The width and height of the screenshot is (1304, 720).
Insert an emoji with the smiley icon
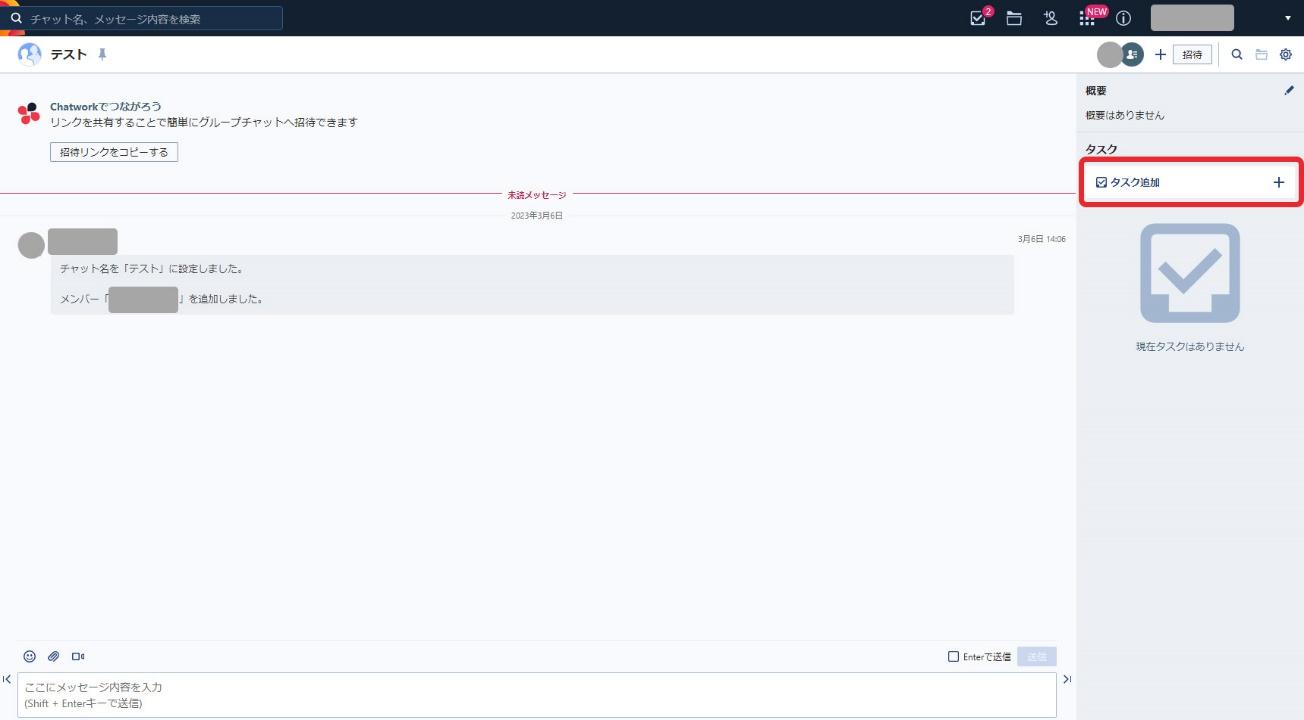click(30, 656)
